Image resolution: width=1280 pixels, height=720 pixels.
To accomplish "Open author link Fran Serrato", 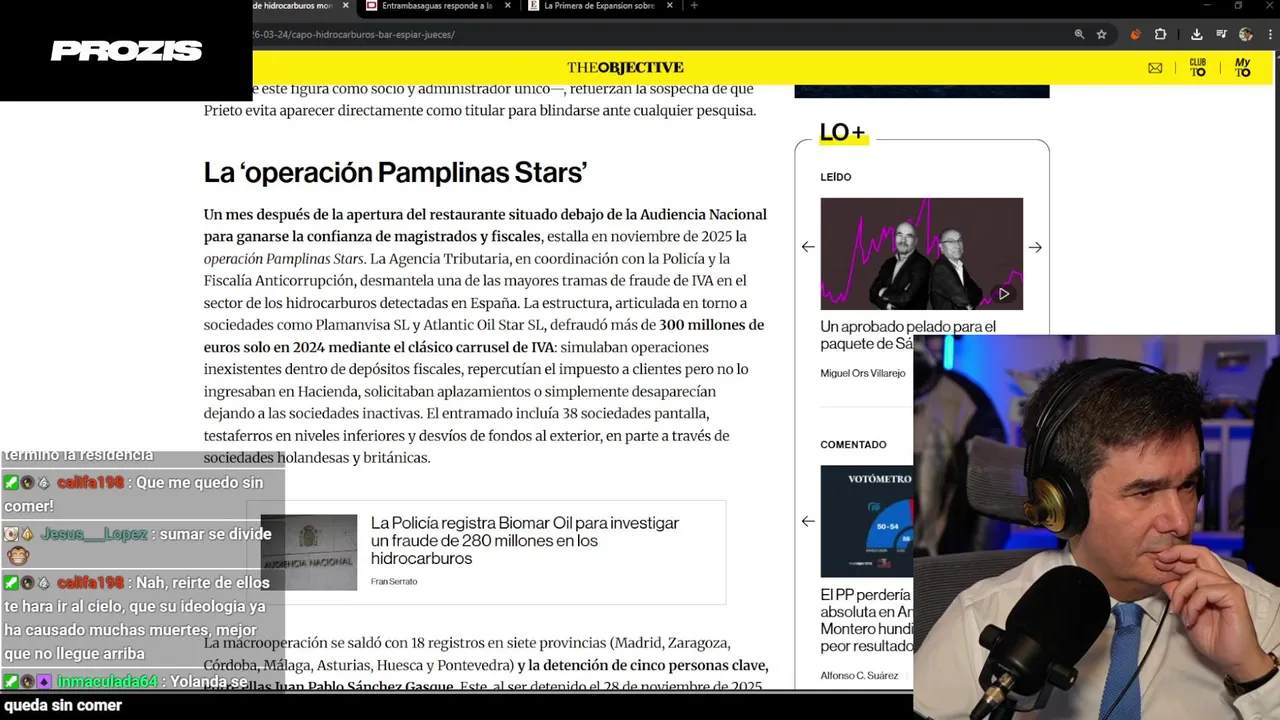I will coord(394,581).
